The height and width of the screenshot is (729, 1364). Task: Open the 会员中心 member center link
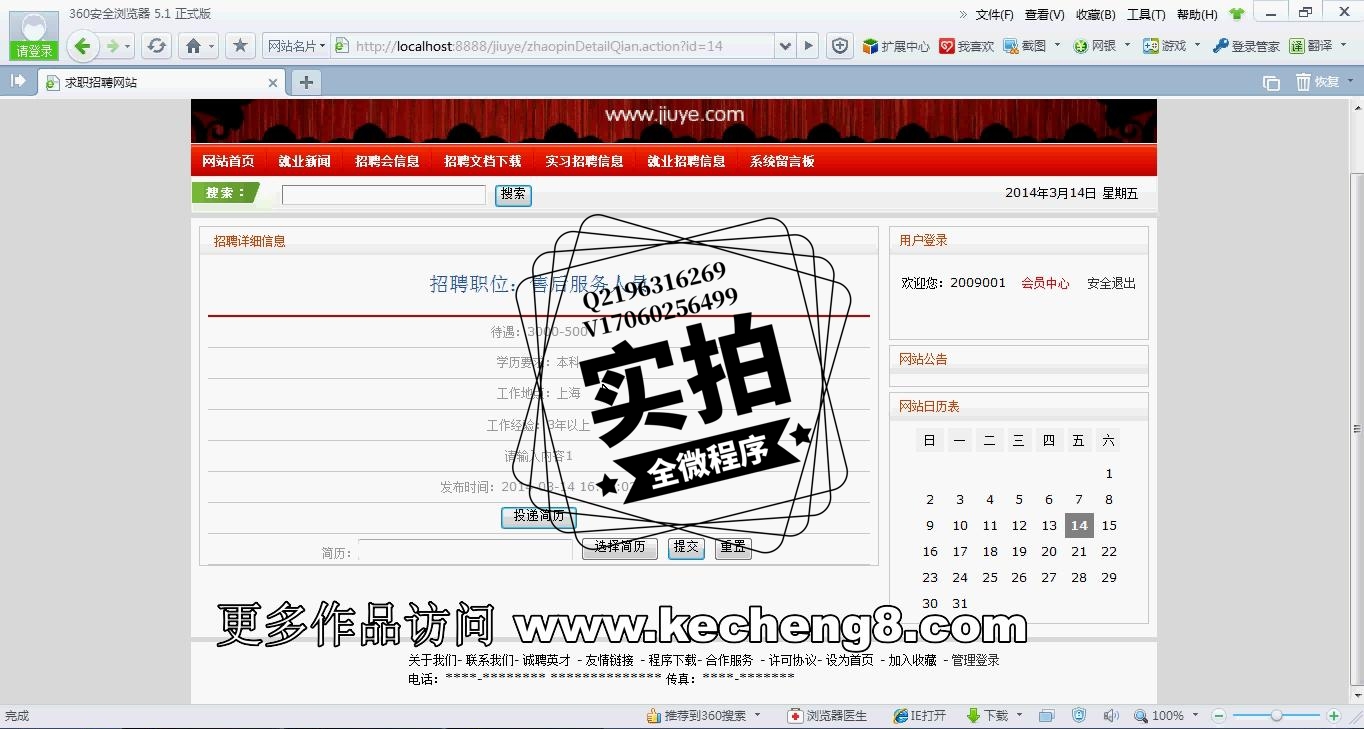[x=1045, y=284]
